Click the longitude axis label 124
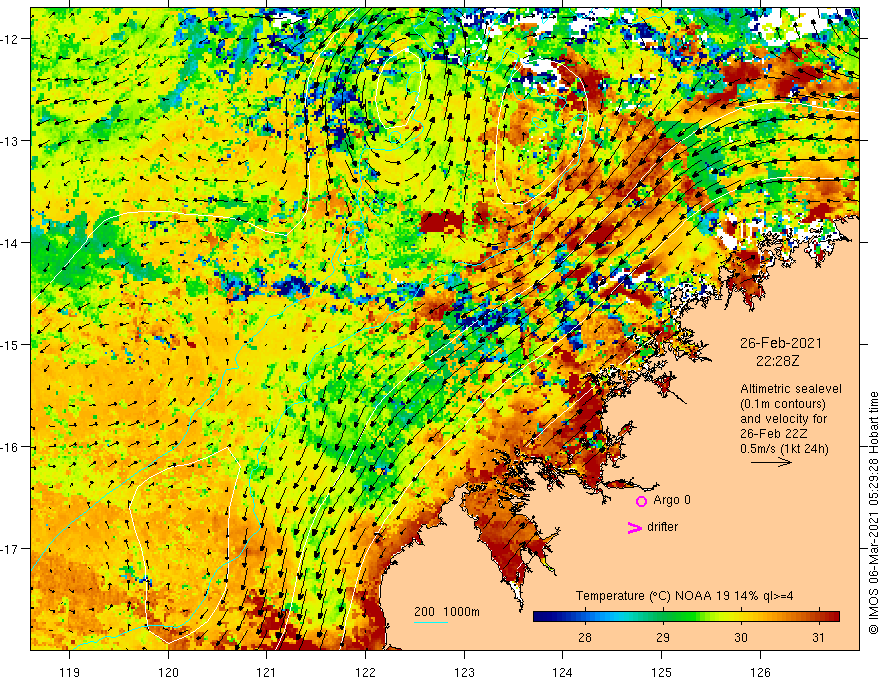This screenshot has width=880, height=680. pos(563,672)
